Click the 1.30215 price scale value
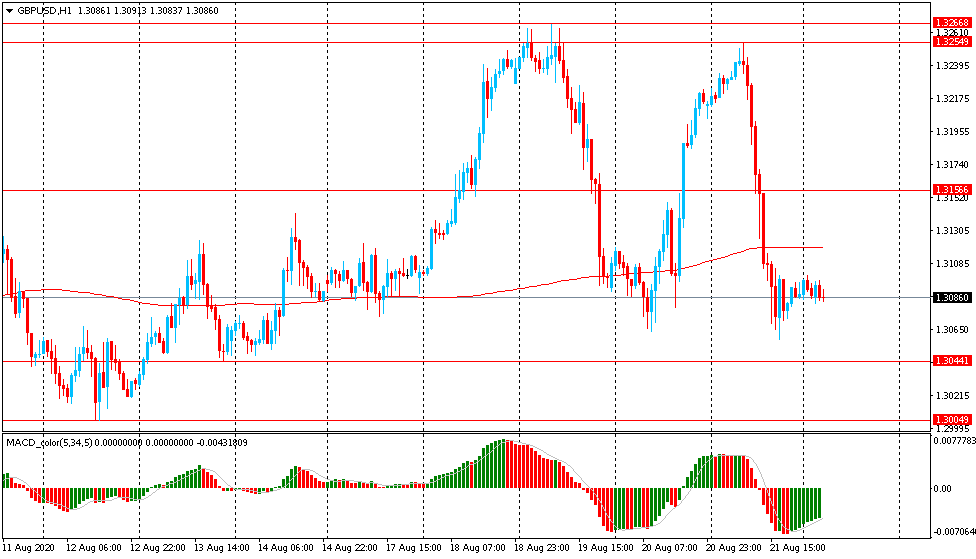The image size is (976, 559). click(953, 395)
